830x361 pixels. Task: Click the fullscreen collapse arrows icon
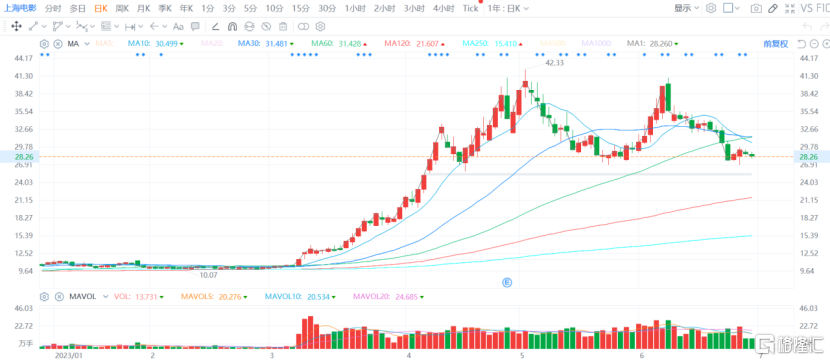click(x=790, y=8)
